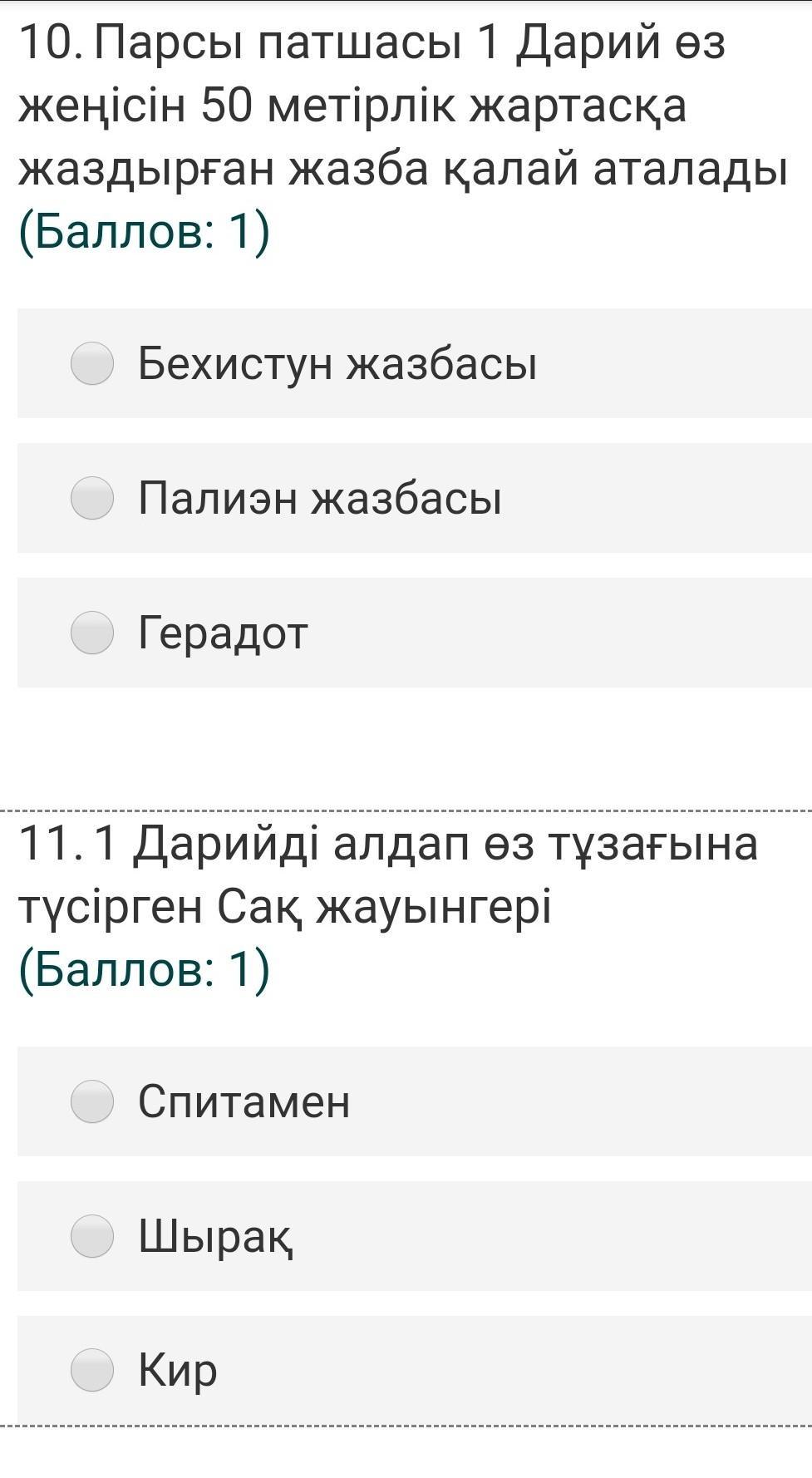
Task: Pick the Шырақ radio button
Action: pos(92,1236)
